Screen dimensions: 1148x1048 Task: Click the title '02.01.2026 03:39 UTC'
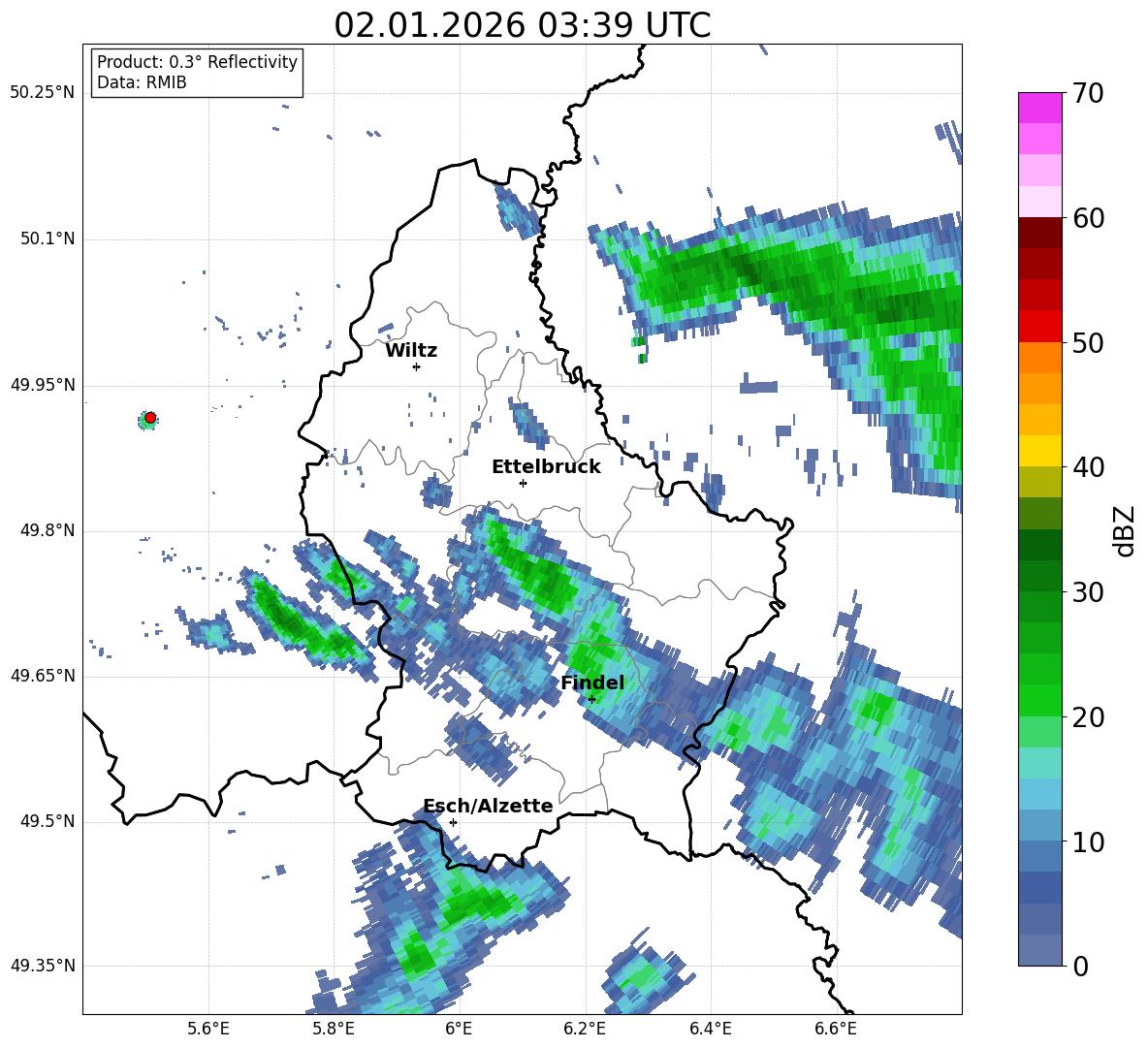tap(522, 25)
